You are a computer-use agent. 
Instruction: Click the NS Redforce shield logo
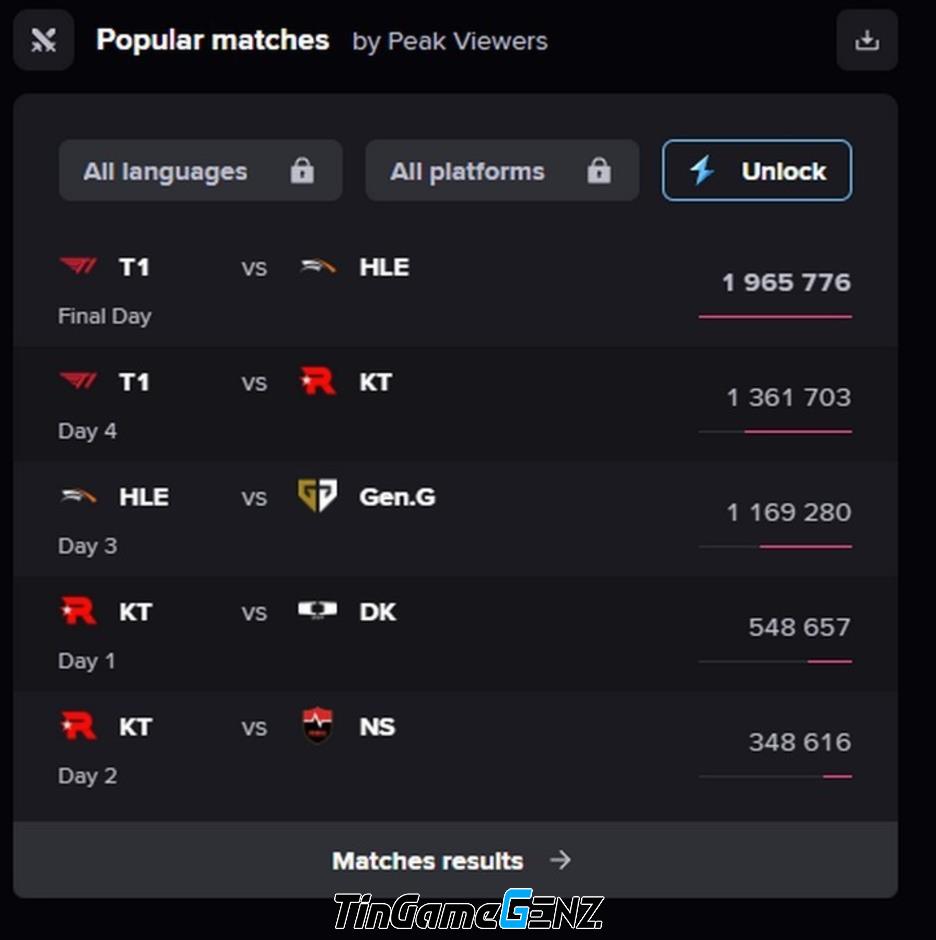pos(317,725)
